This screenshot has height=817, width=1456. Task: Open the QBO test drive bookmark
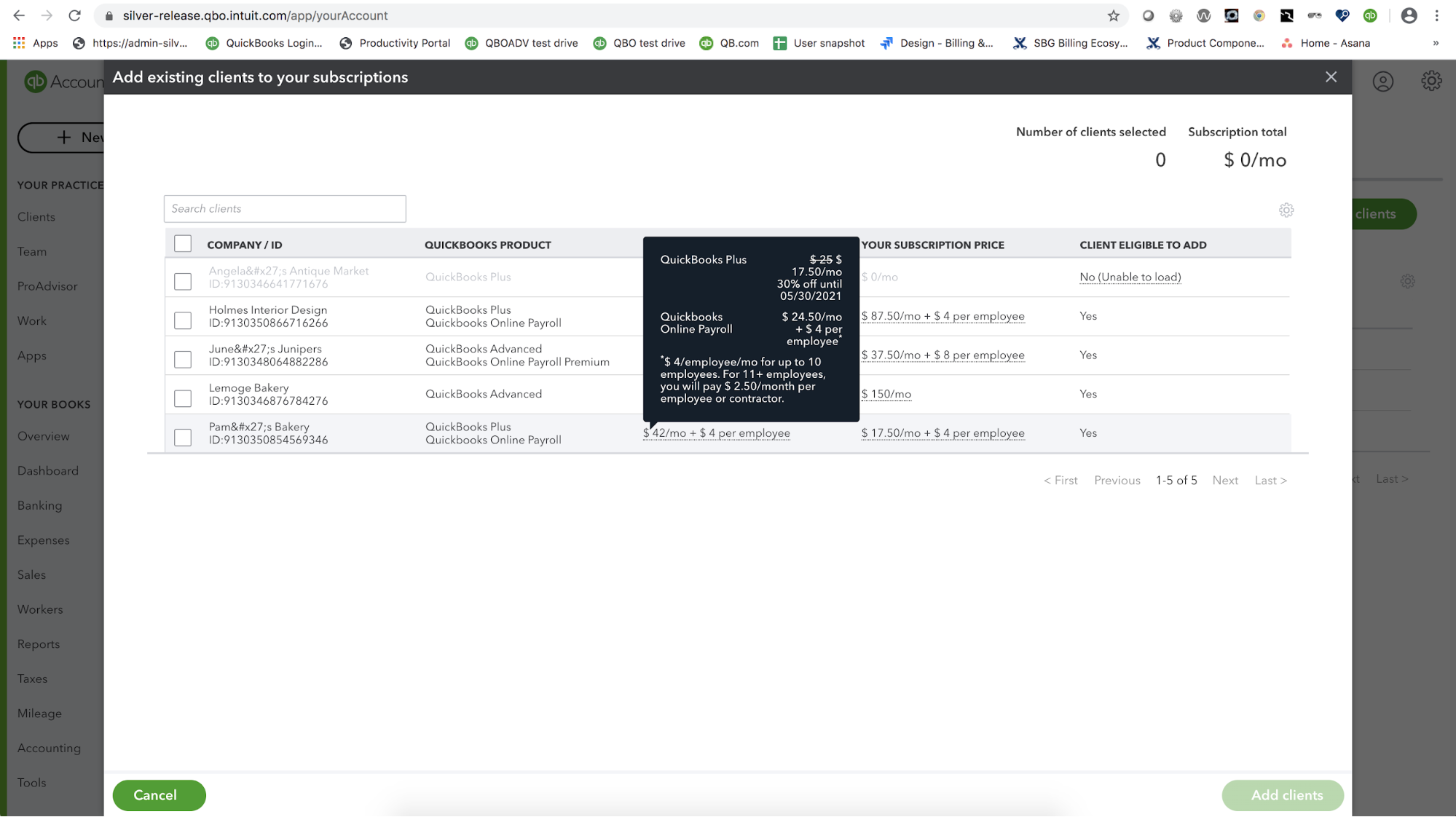pos(640,43)
